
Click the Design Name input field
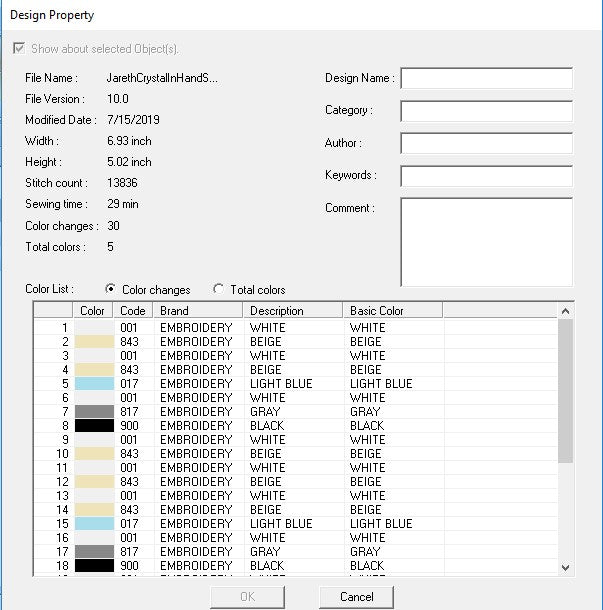(486, 79)
